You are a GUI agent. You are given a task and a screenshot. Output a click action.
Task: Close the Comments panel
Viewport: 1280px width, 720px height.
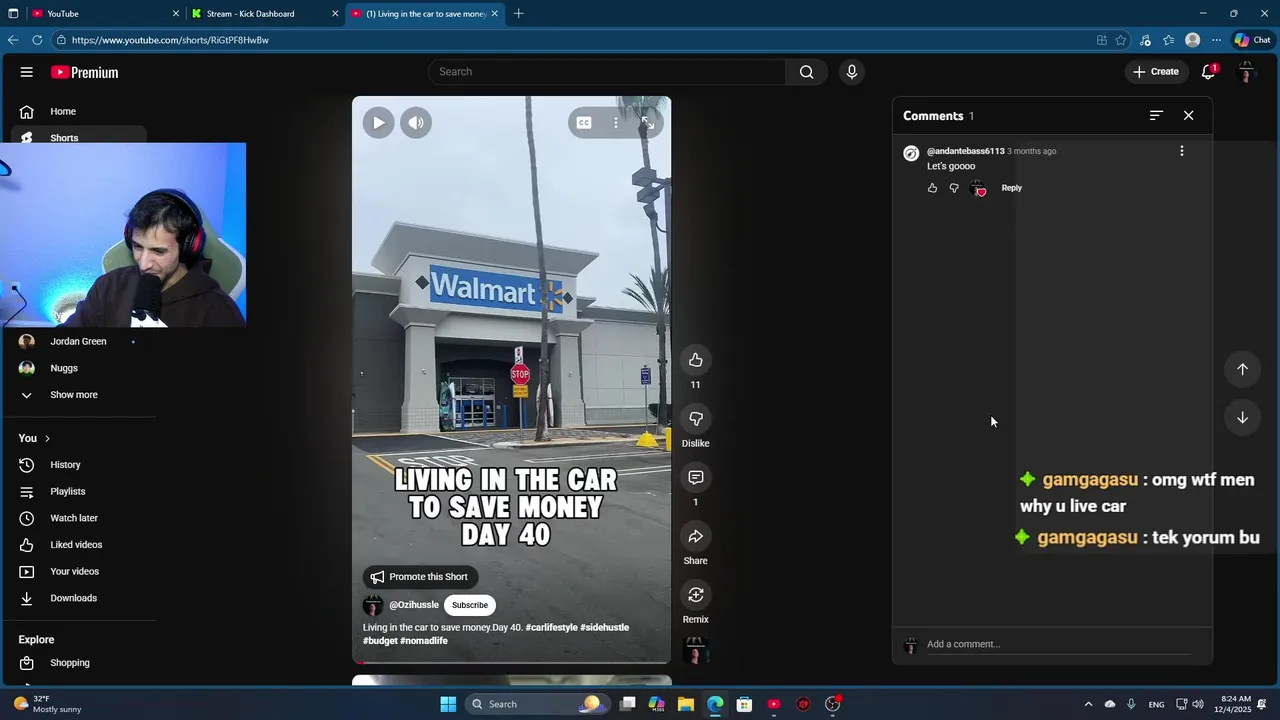point(1188,116)
